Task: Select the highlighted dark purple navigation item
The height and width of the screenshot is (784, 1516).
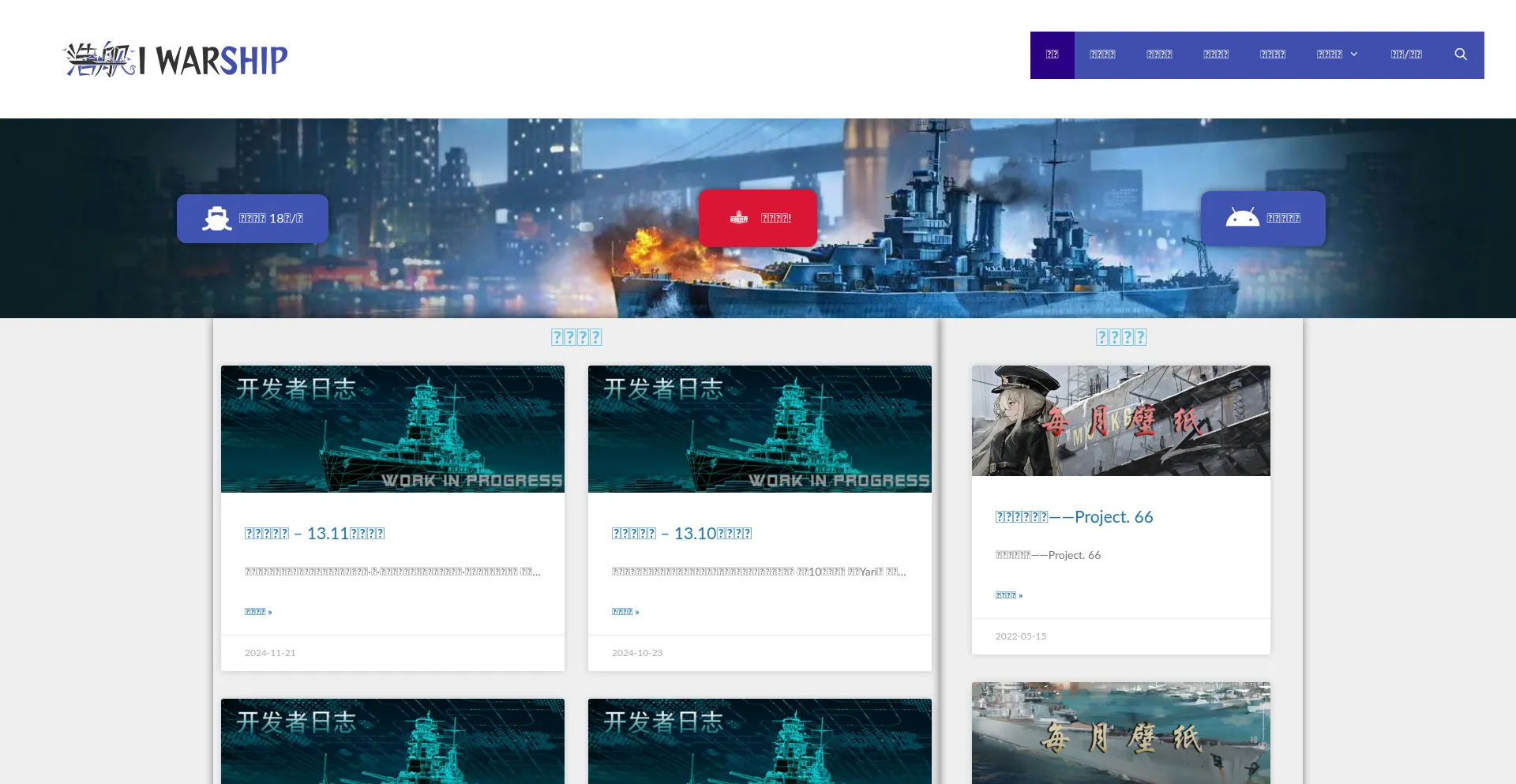Action: [x=1052, y=54]
